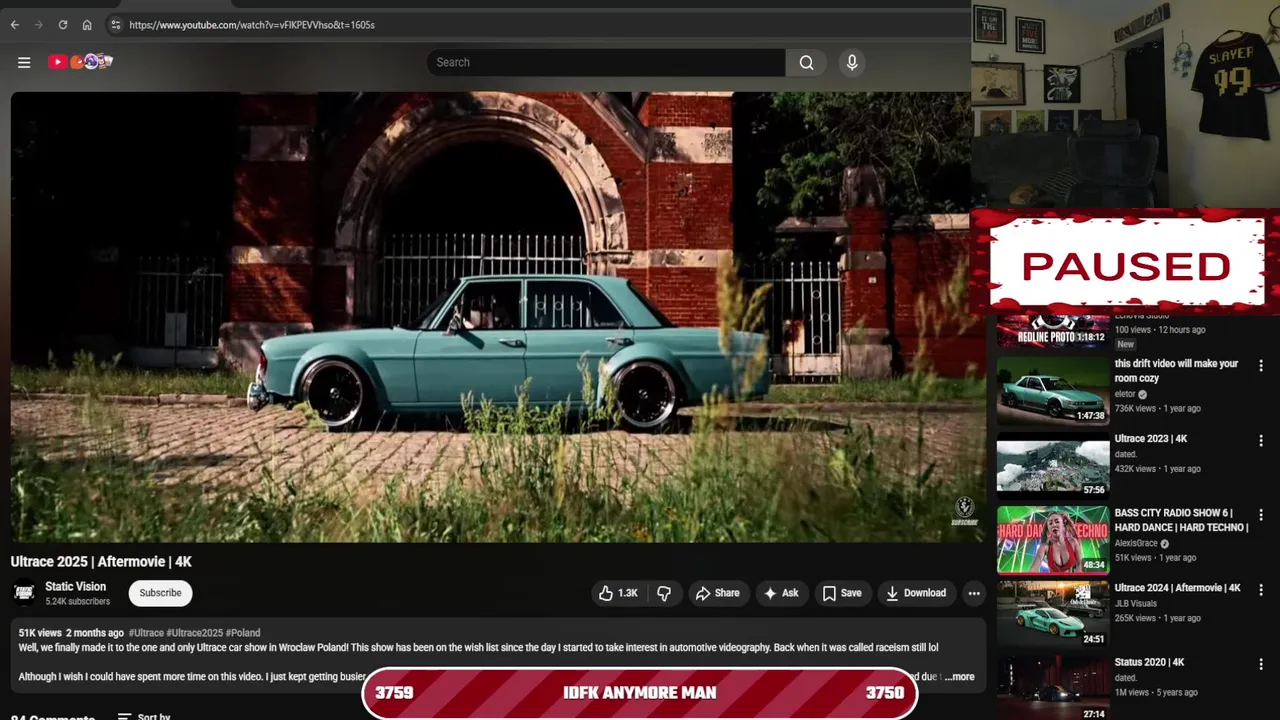The image size is (1280, 720).
Task: Open the YouTube hamburger guide menu
Action: pyautogui.click(x=24, y=62)
